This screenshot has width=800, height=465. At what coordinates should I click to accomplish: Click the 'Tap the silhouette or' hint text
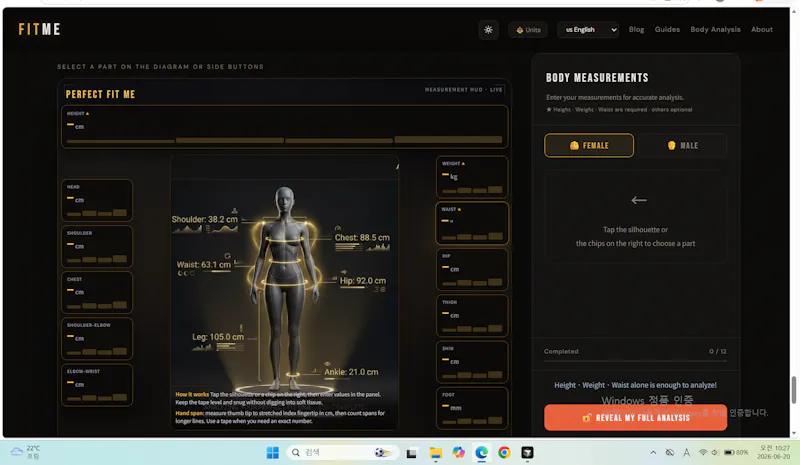635,230
